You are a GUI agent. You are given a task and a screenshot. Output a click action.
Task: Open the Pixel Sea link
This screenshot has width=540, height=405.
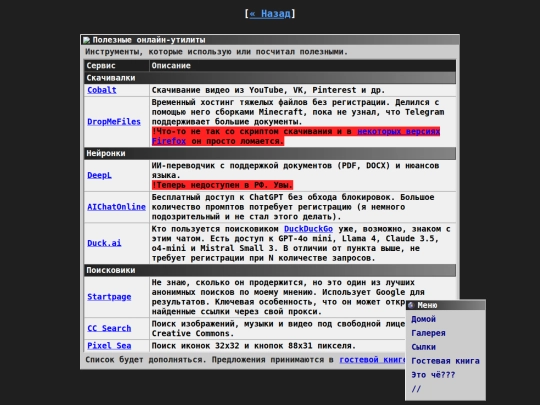pyautogui.click(x=109, y=346)
